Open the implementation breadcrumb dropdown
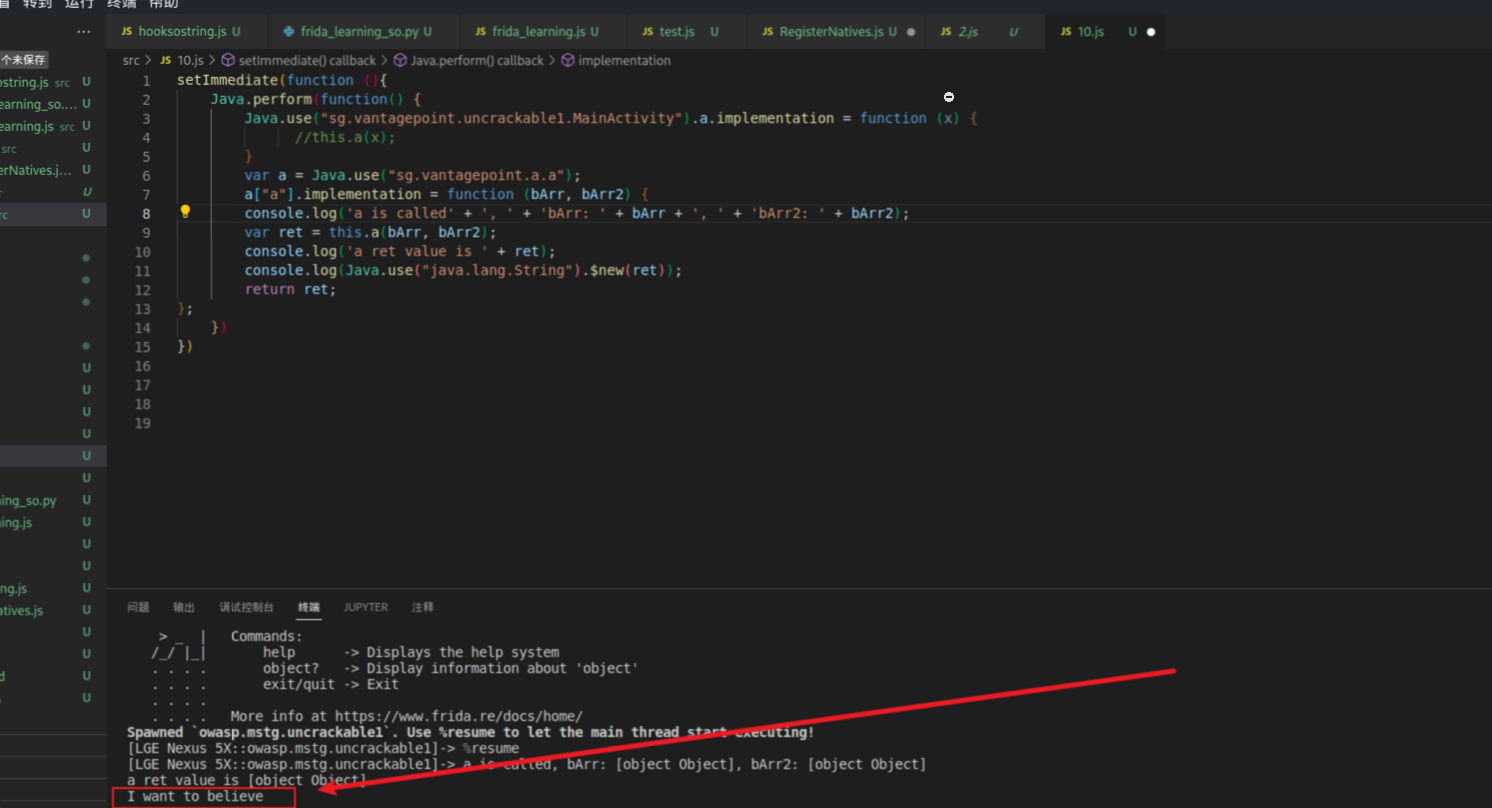Image resolution: width=1492 pixels, height=808 pixels. point(624,61)
